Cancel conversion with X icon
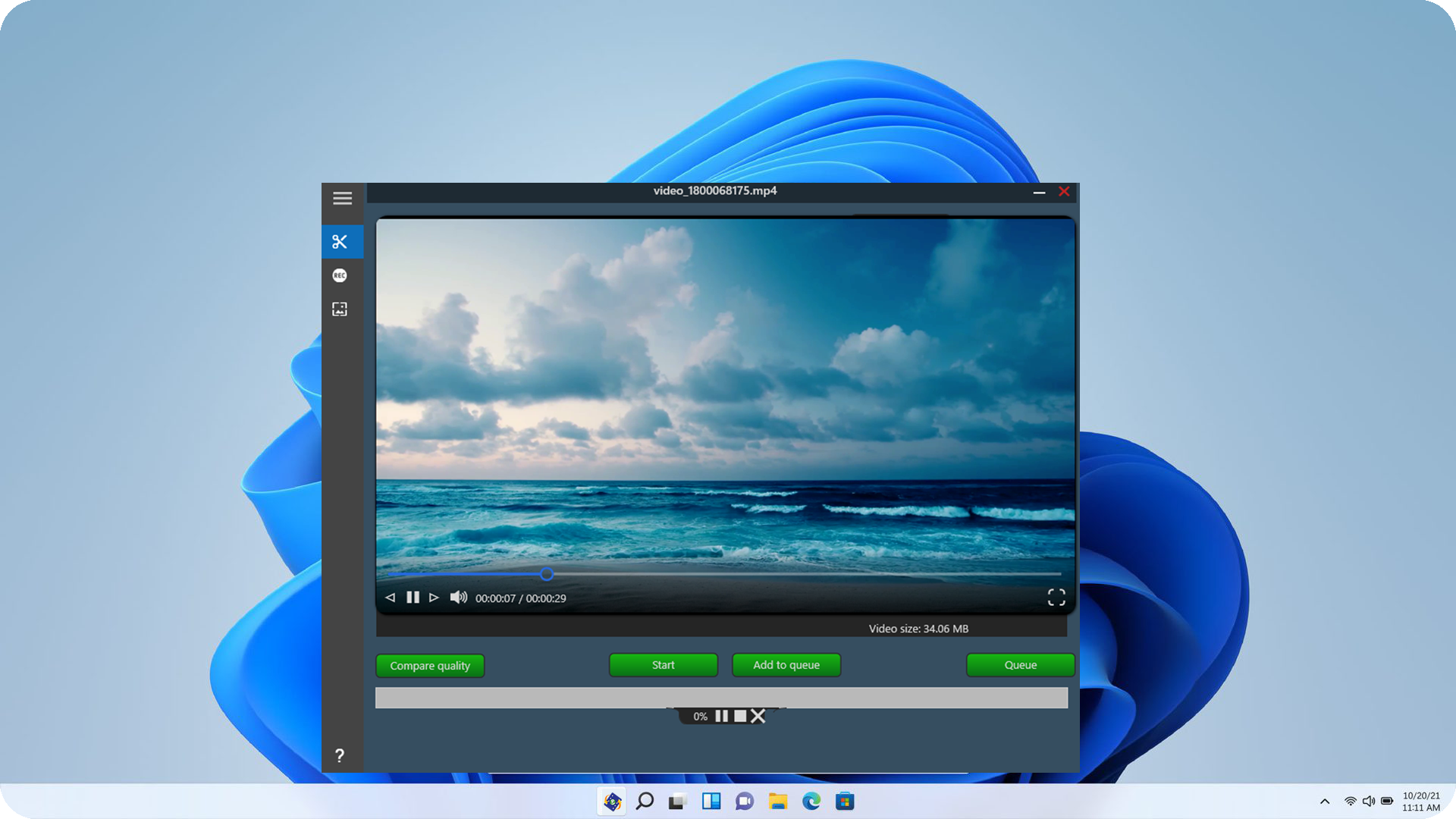The width and height of the screenshot is (1456, 819). pyautogui.click(x=758, y=716)
